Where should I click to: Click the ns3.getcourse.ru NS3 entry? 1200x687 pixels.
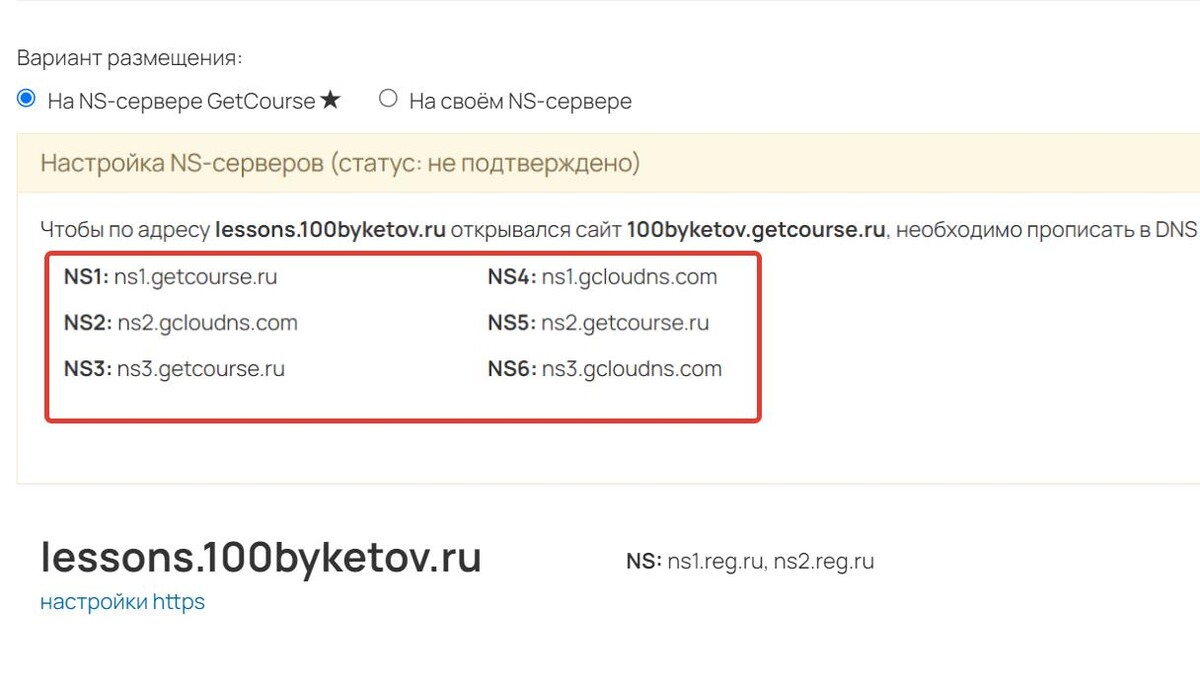pyautogui.click(x=174, y=369)
